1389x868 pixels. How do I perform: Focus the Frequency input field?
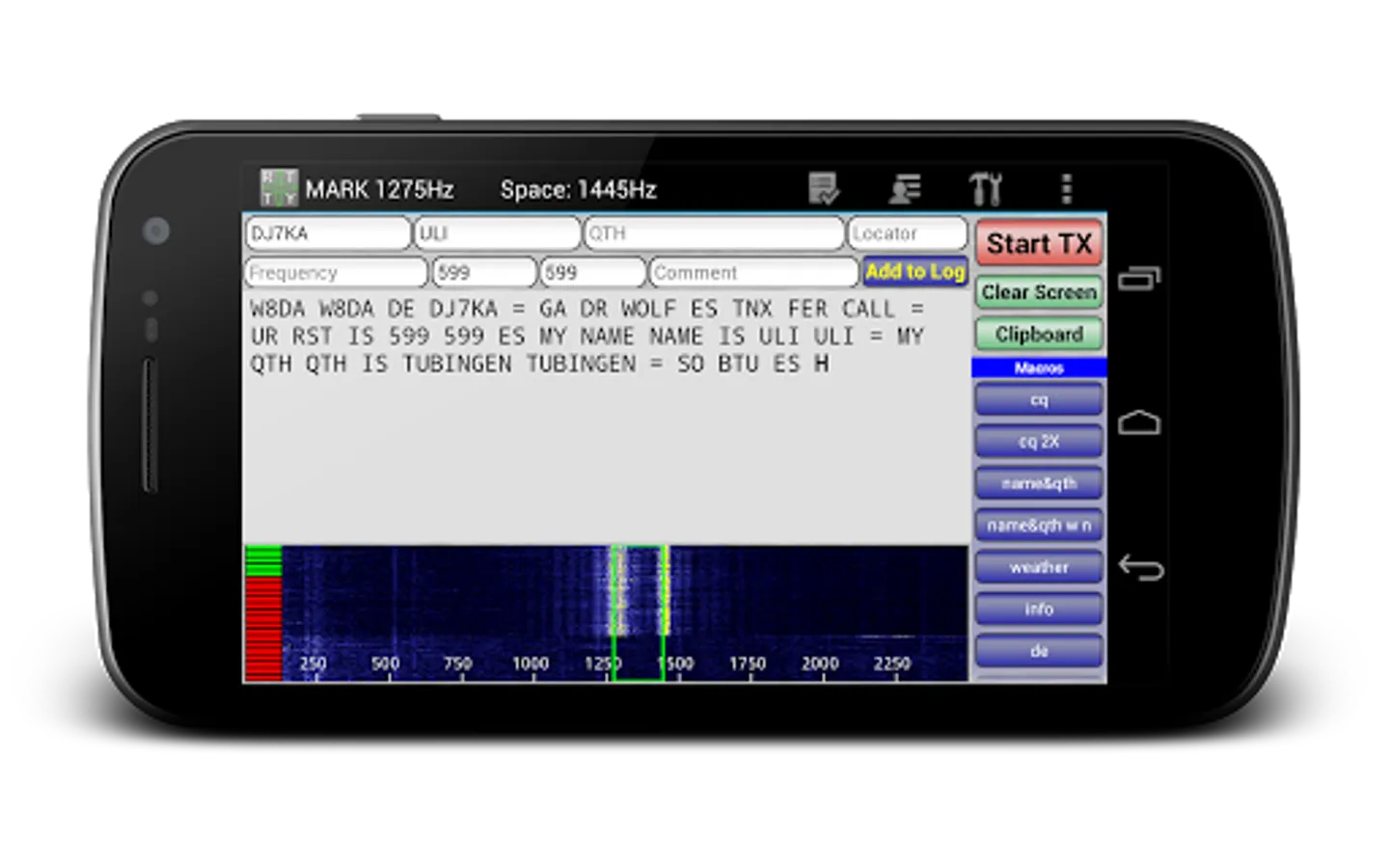coord(336,273)
